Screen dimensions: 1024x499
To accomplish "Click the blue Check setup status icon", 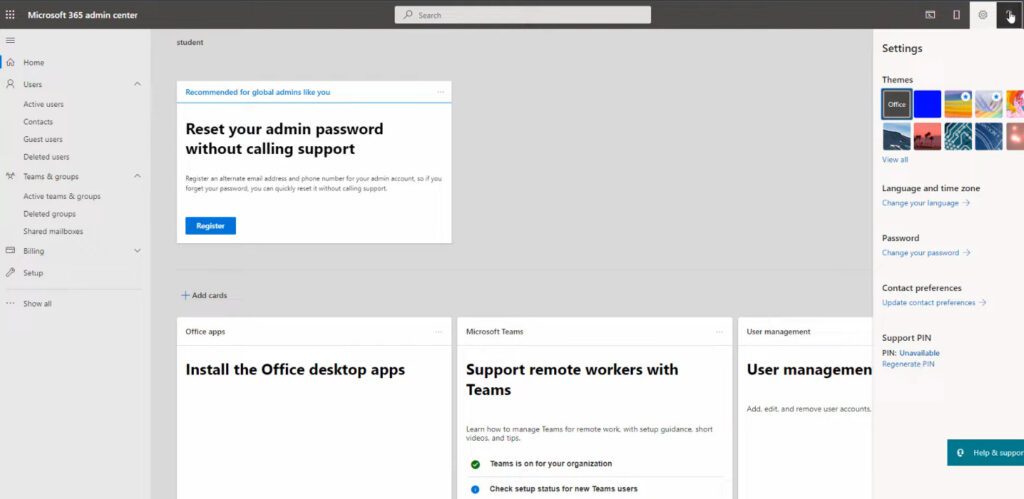I will tap(475, 489).
